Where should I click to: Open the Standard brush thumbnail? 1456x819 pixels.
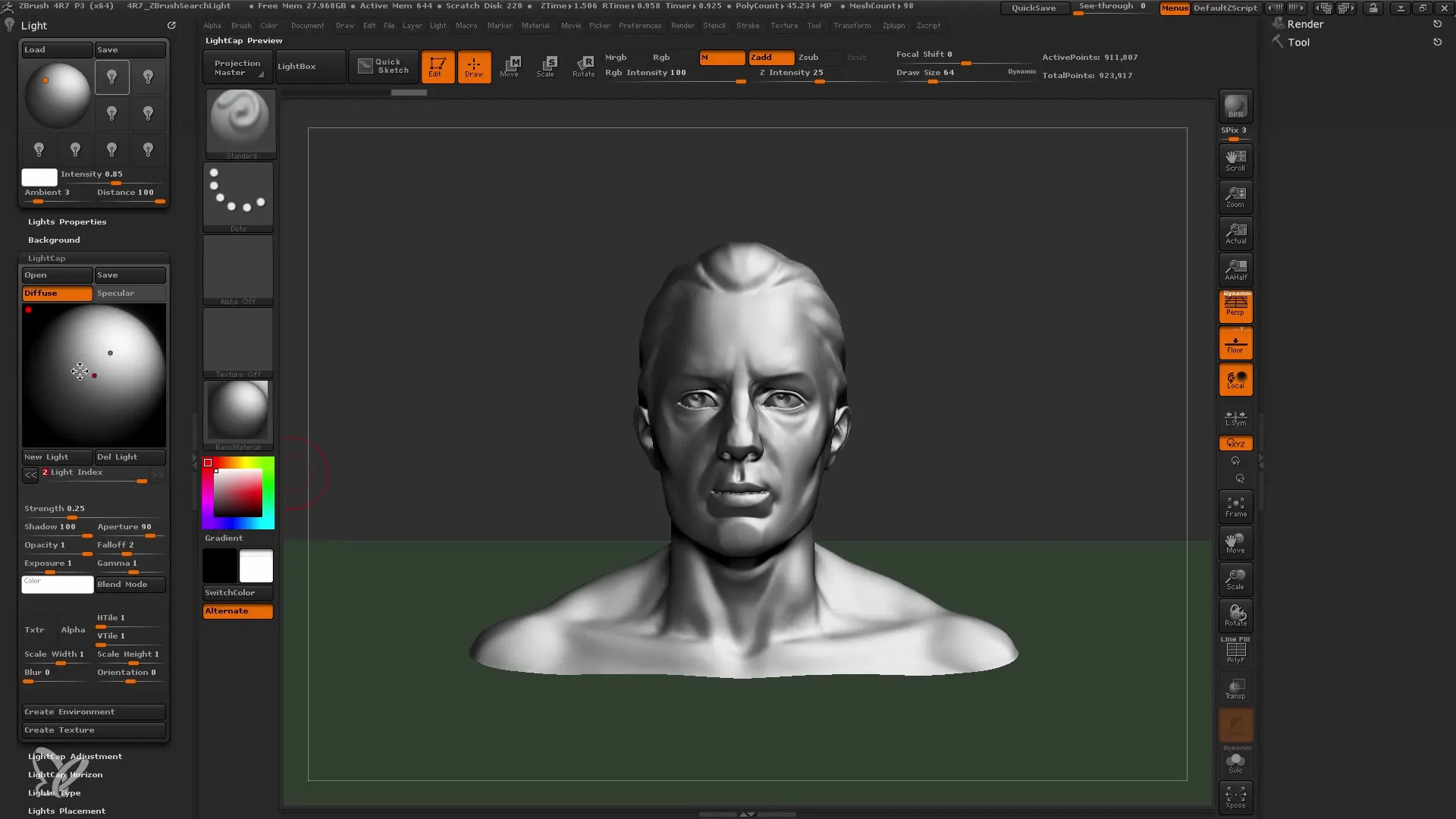pyautogui.click(x=240, y=124)
